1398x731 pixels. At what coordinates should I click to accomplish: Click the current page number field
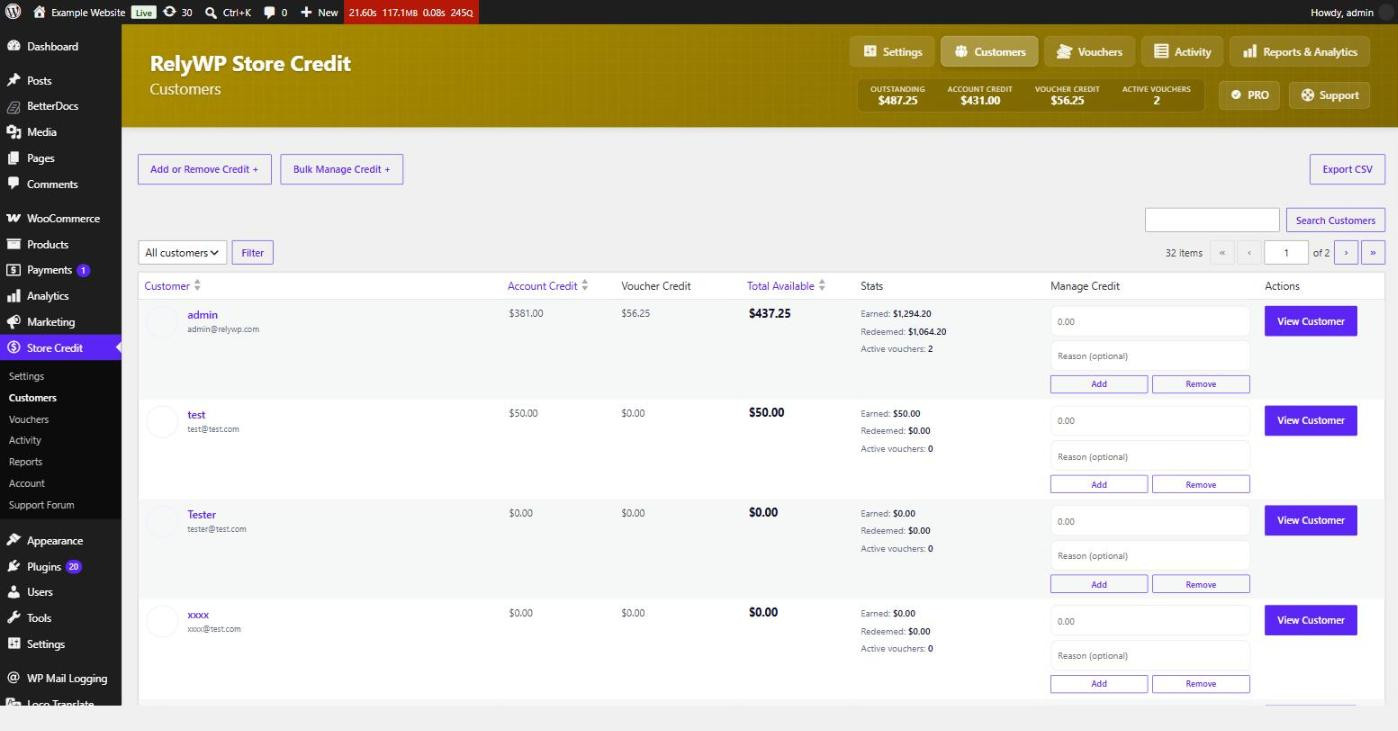(x=1286, y=253)
